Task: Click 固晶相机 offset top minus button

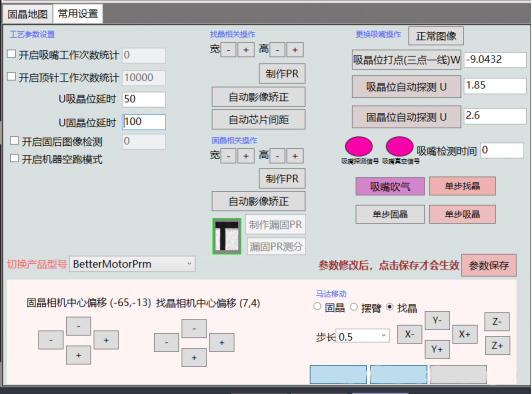Action: pos(78,326)
